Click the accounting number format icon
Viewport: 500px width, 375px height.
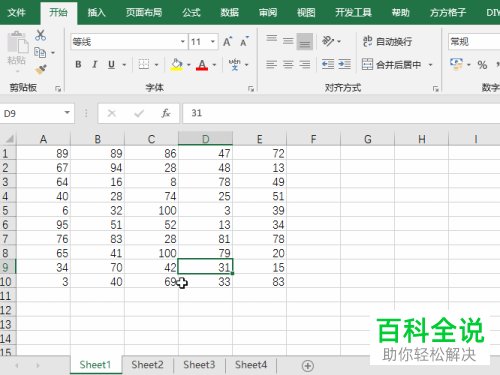coord(456,64)
